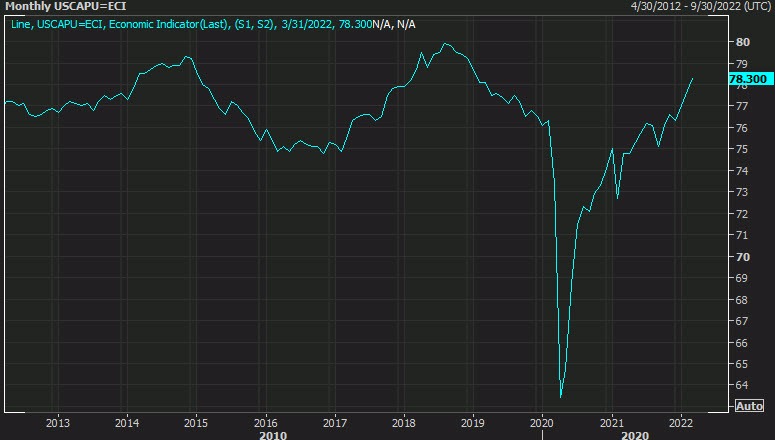Click the 76 y-axis value label
775x440 pixels.
pyautogui.click(x=742, y=128)
